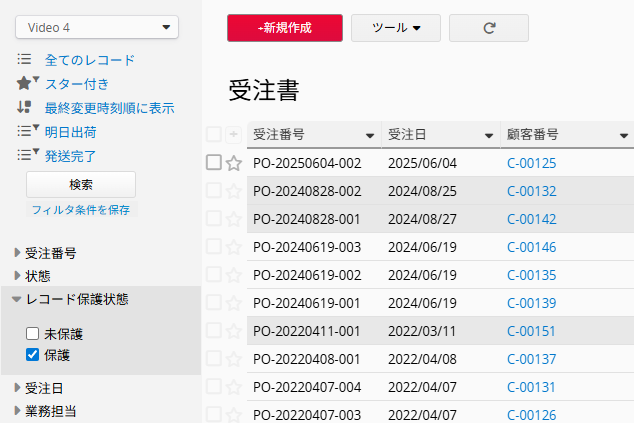Open 受注日 column header dropdown arrow

click(489, 135)
